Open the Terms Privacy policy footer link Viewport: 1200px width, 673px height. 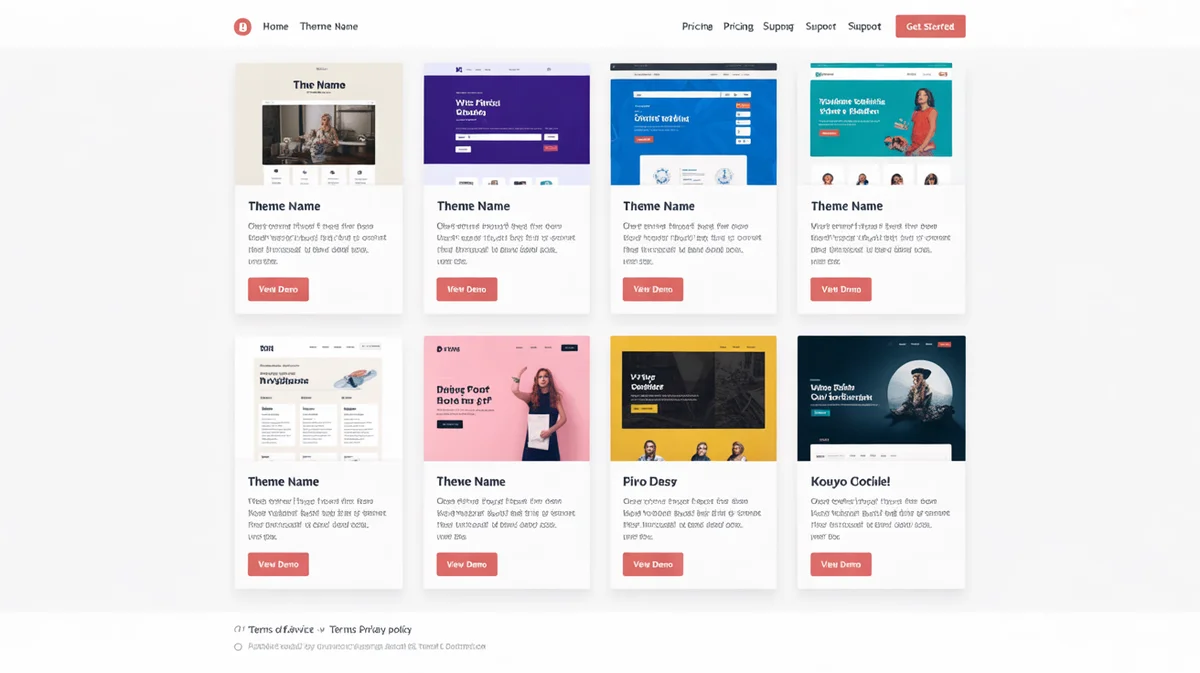(x=371, y=630)
